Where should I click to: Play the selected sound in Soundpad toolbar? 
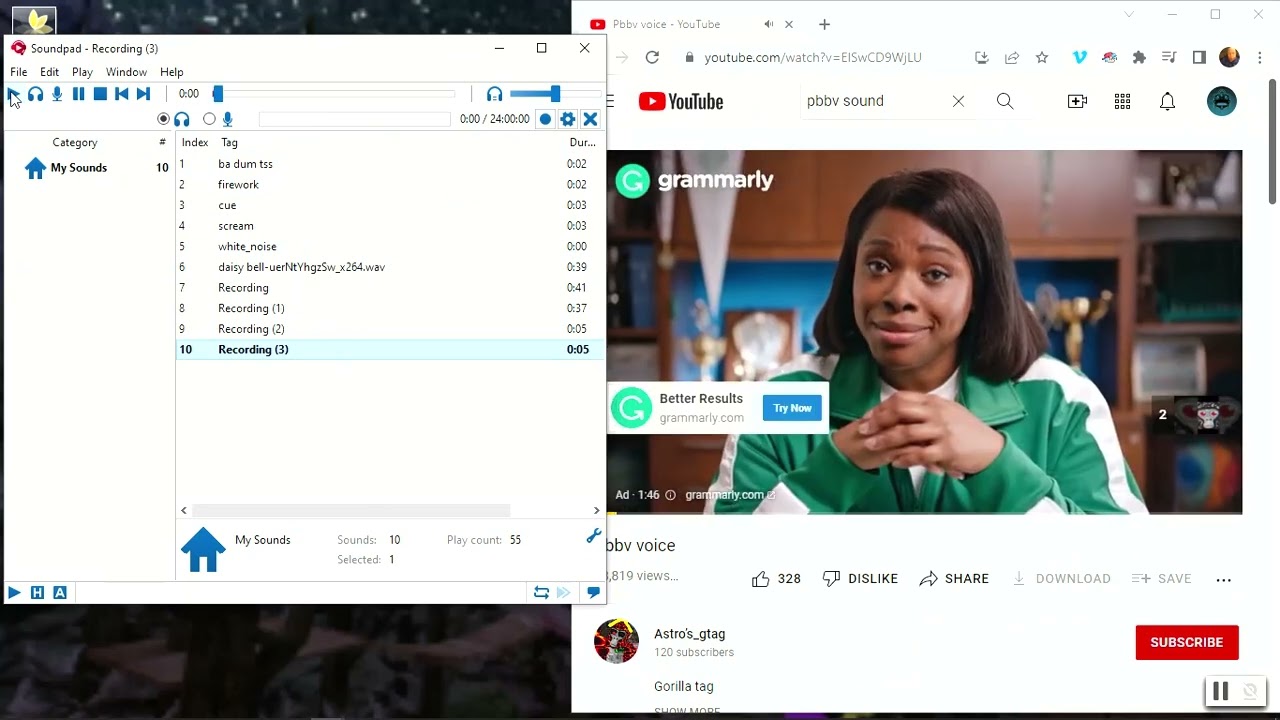click(x=13, y=94)
